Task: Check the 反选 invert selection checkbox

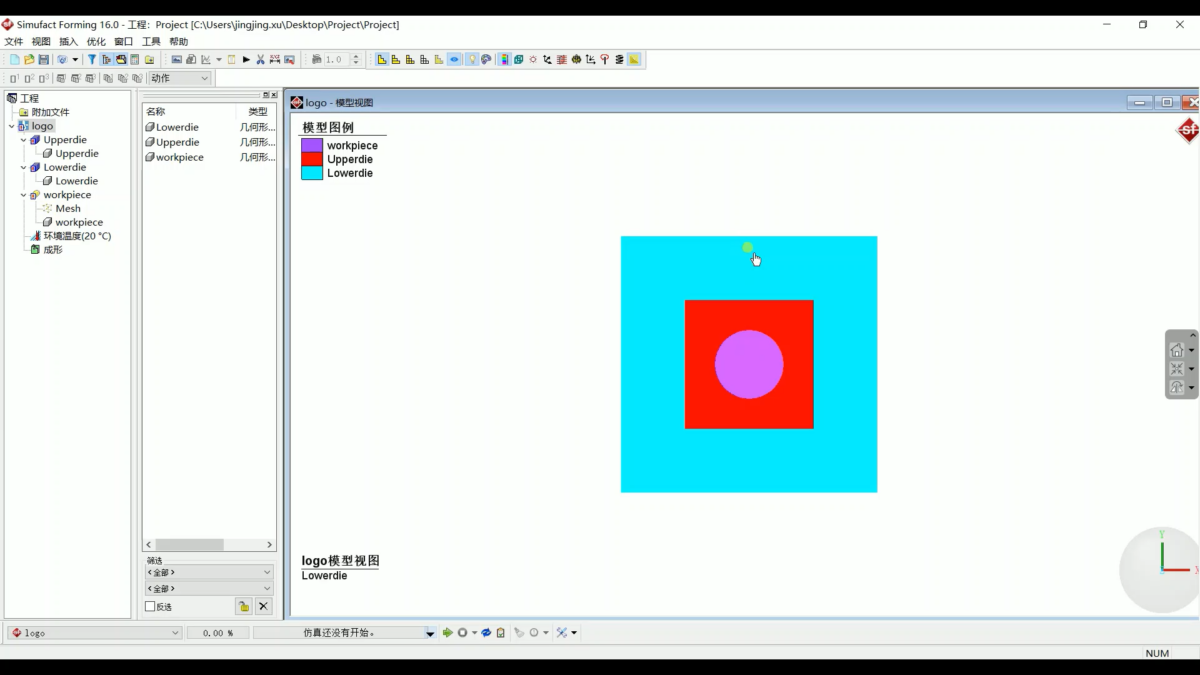Action: click(150, 607)
